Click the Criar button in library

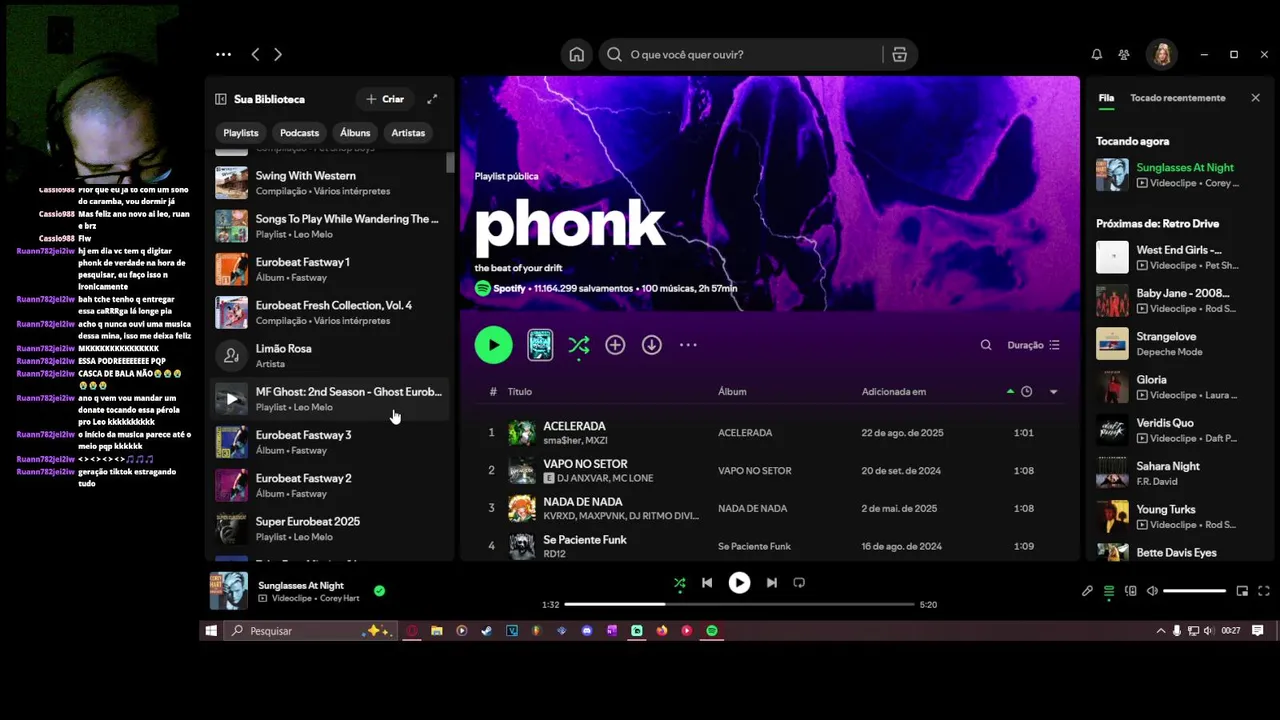tap(385, 99)
